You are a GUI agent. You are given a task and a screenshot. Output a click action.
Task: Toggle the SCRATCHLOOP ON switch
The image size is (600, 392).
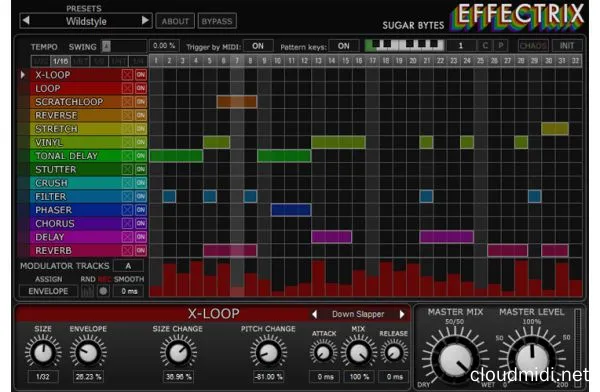(141, 102)
